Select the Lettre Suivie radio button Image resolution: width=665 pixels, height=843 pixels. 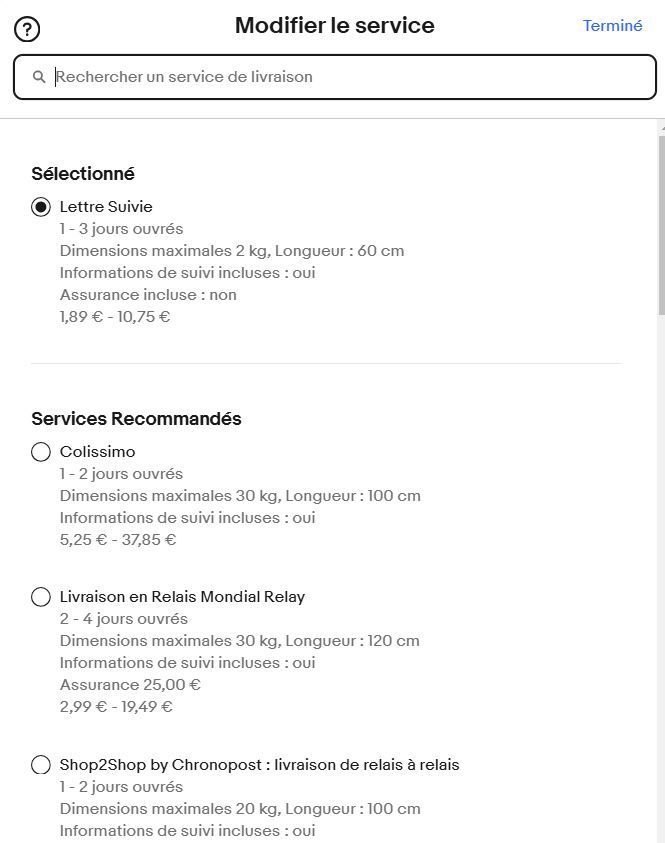coord(41,207)
